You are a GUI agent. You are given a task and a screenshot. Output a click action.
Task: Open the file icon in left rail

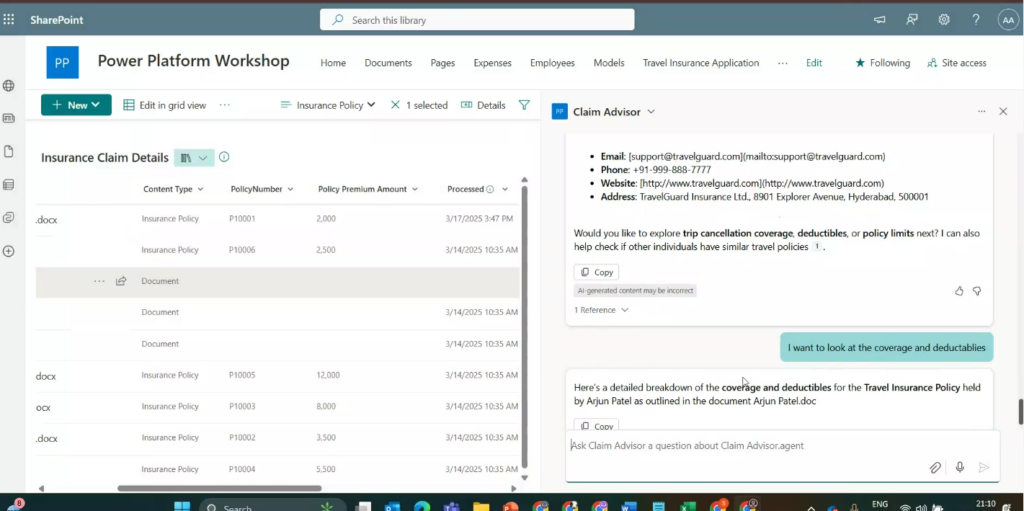click(8, 152)
